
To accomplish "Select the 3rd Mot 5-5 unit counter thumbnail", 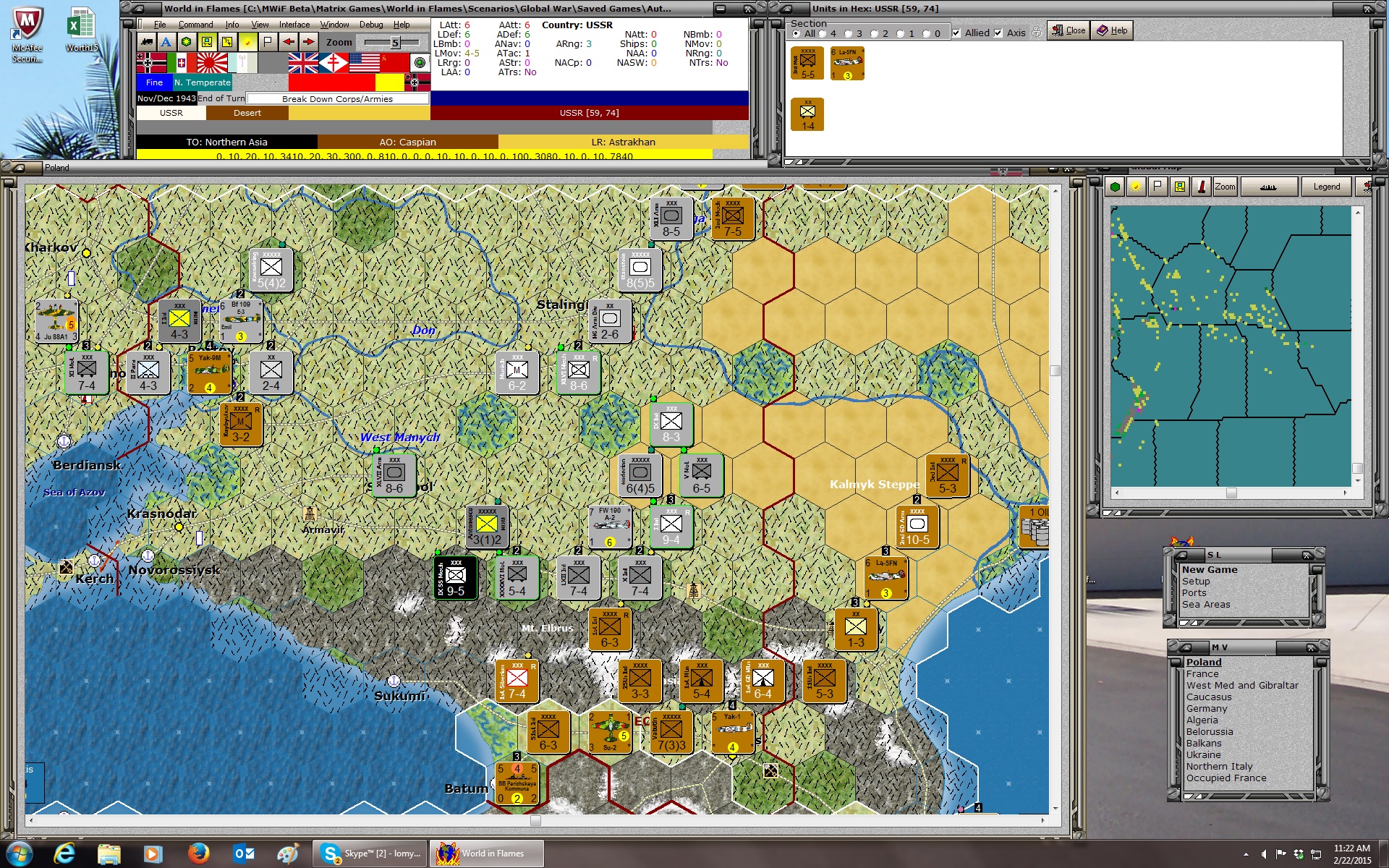I will point(807,63).
